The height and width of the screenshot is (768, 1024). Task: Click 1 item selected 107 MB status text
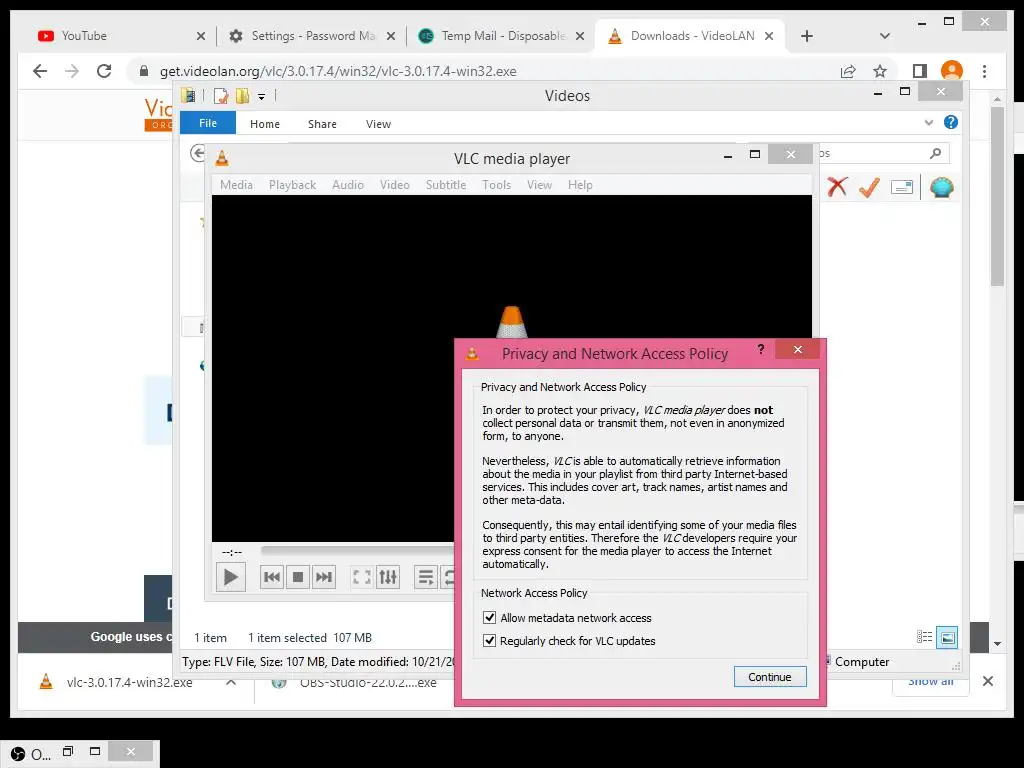click(310, 637)
